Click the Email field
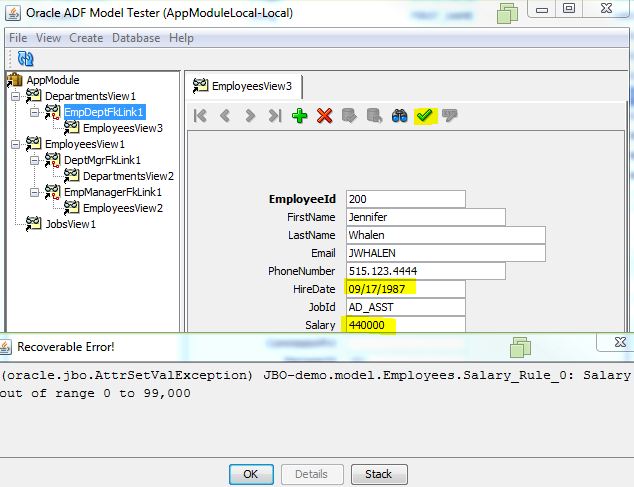 (x=446, y=253)
